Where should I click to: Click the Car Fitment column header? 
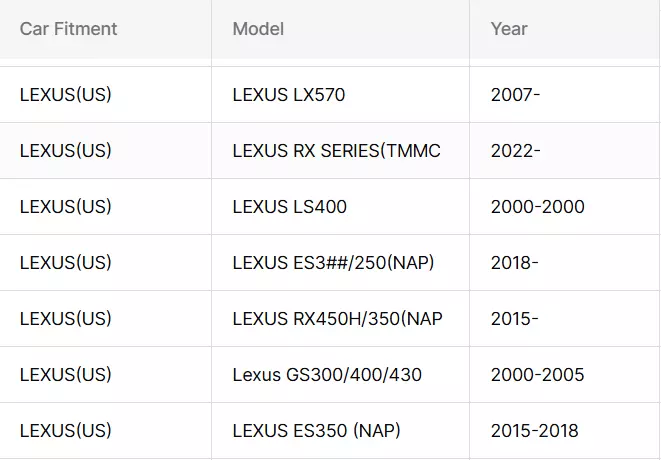coord(105,29)
